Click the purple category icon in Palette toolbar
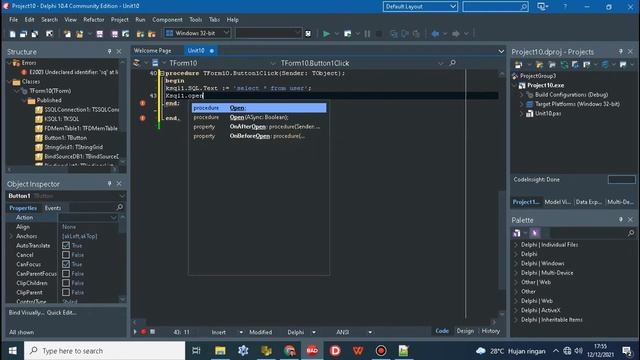This screenshot has width=640, height=360. (535, 233)
